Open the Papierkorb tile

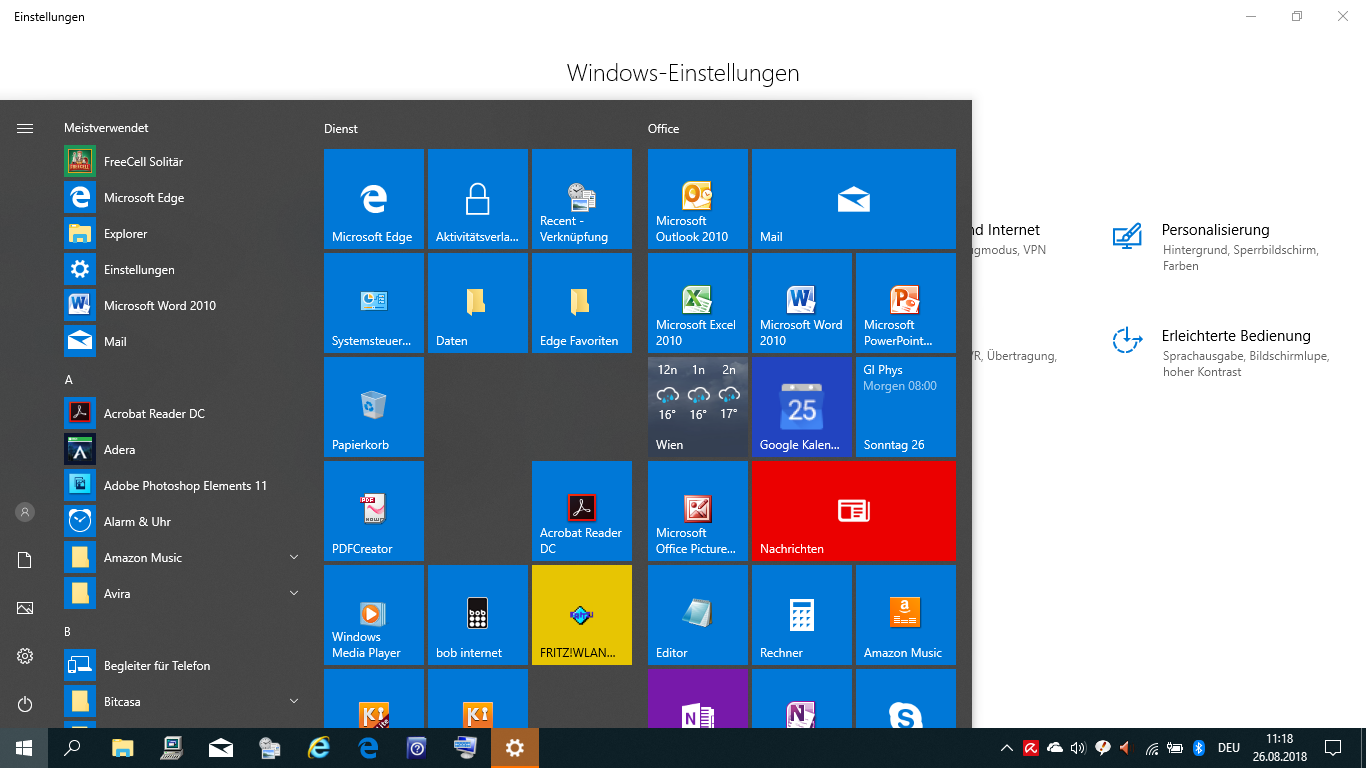(x=374, y=407)
